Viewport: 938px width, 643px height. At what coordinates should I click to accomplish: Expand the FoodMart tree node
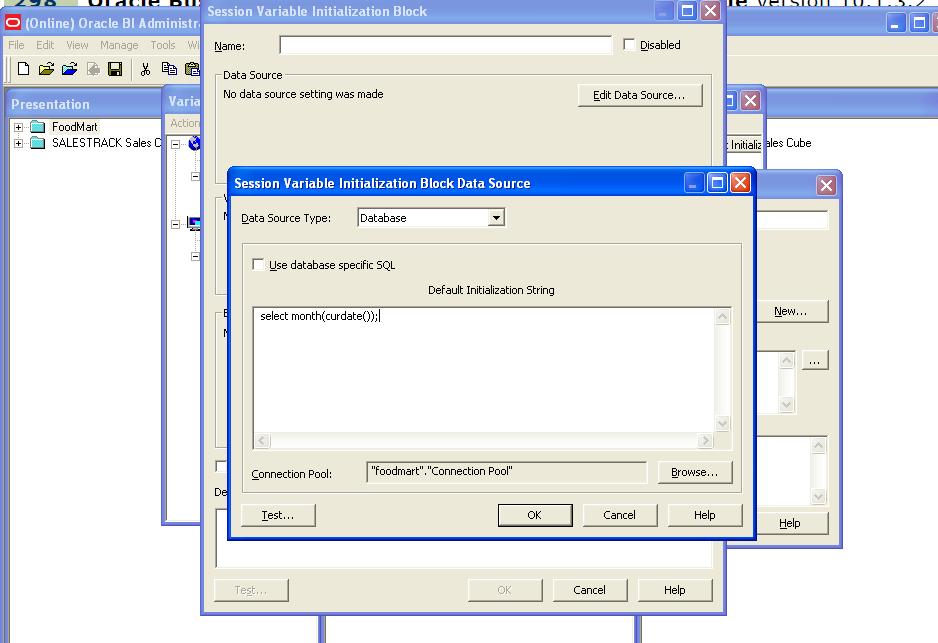tap(19, 127)
